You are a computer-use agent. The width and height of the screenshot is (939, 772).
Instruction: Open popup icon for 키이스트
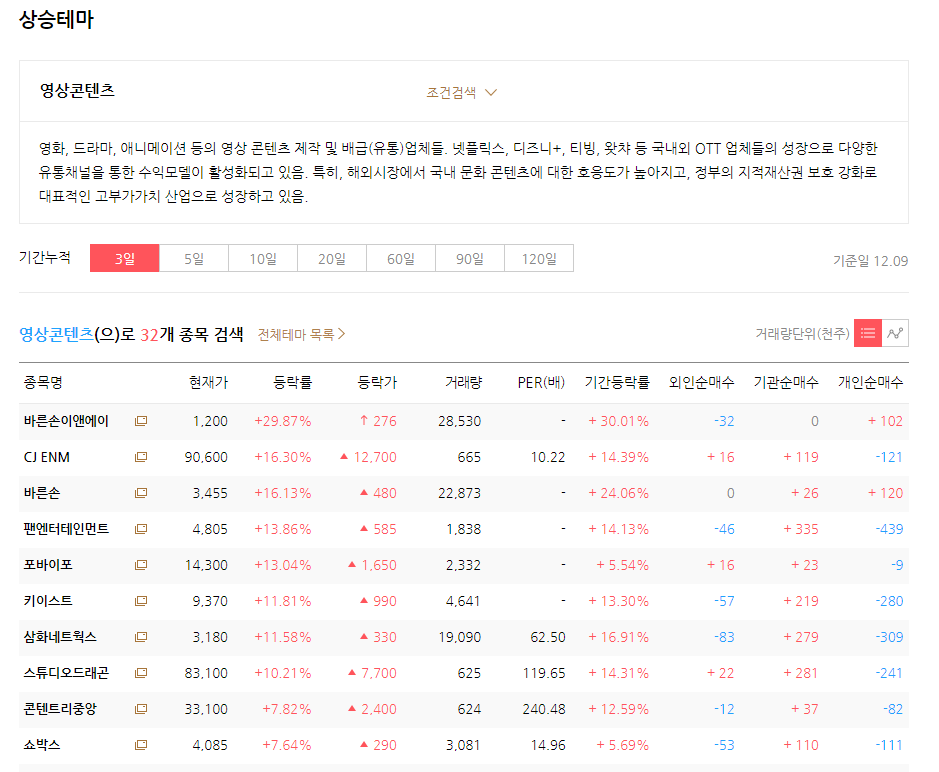coord(141,601)
